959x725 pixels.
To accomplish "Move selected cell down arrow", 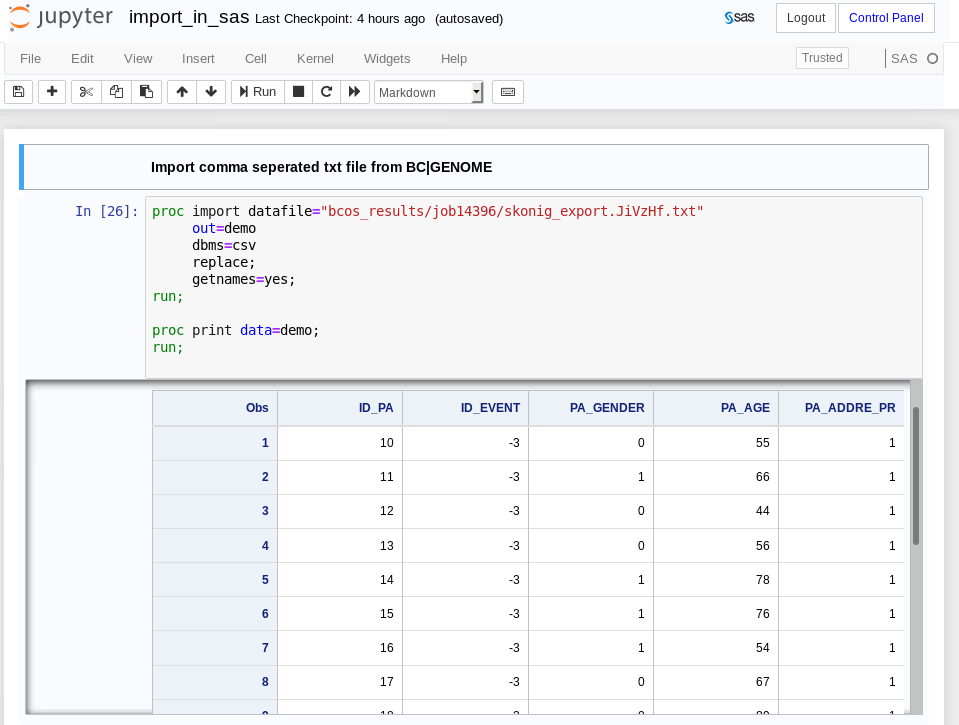I will (211, 92).
